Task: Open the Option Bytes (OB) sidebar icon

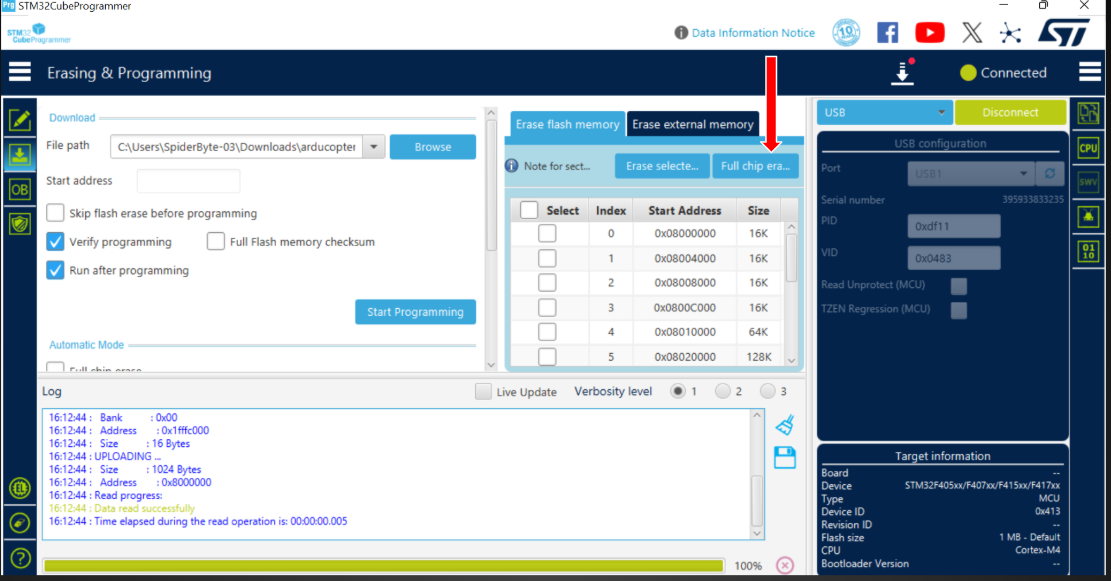Action: (19, 189)
